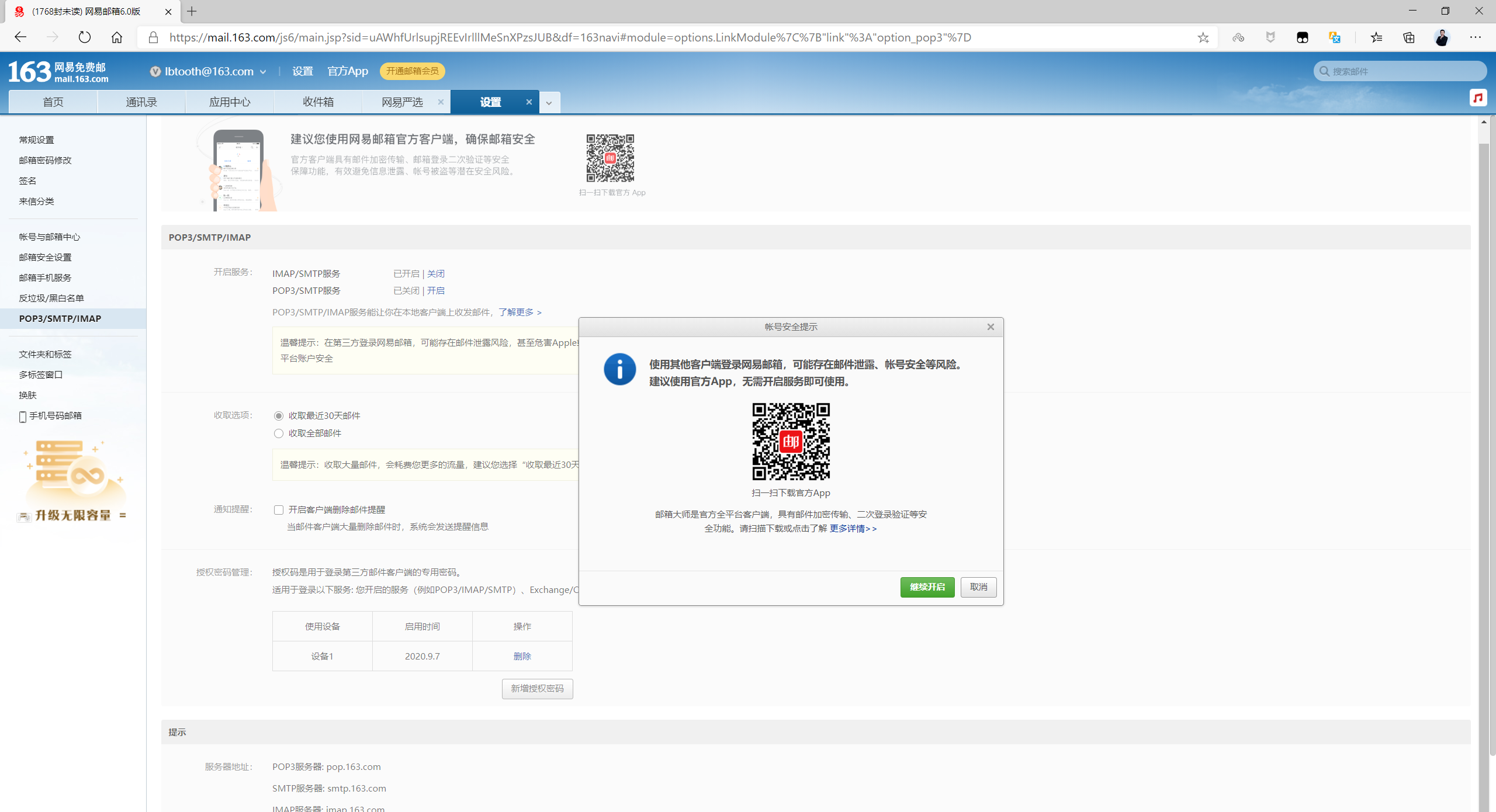Click the browser home icon
The height and width of the screenshot is (812, 1496).
[x=117, y=37]
